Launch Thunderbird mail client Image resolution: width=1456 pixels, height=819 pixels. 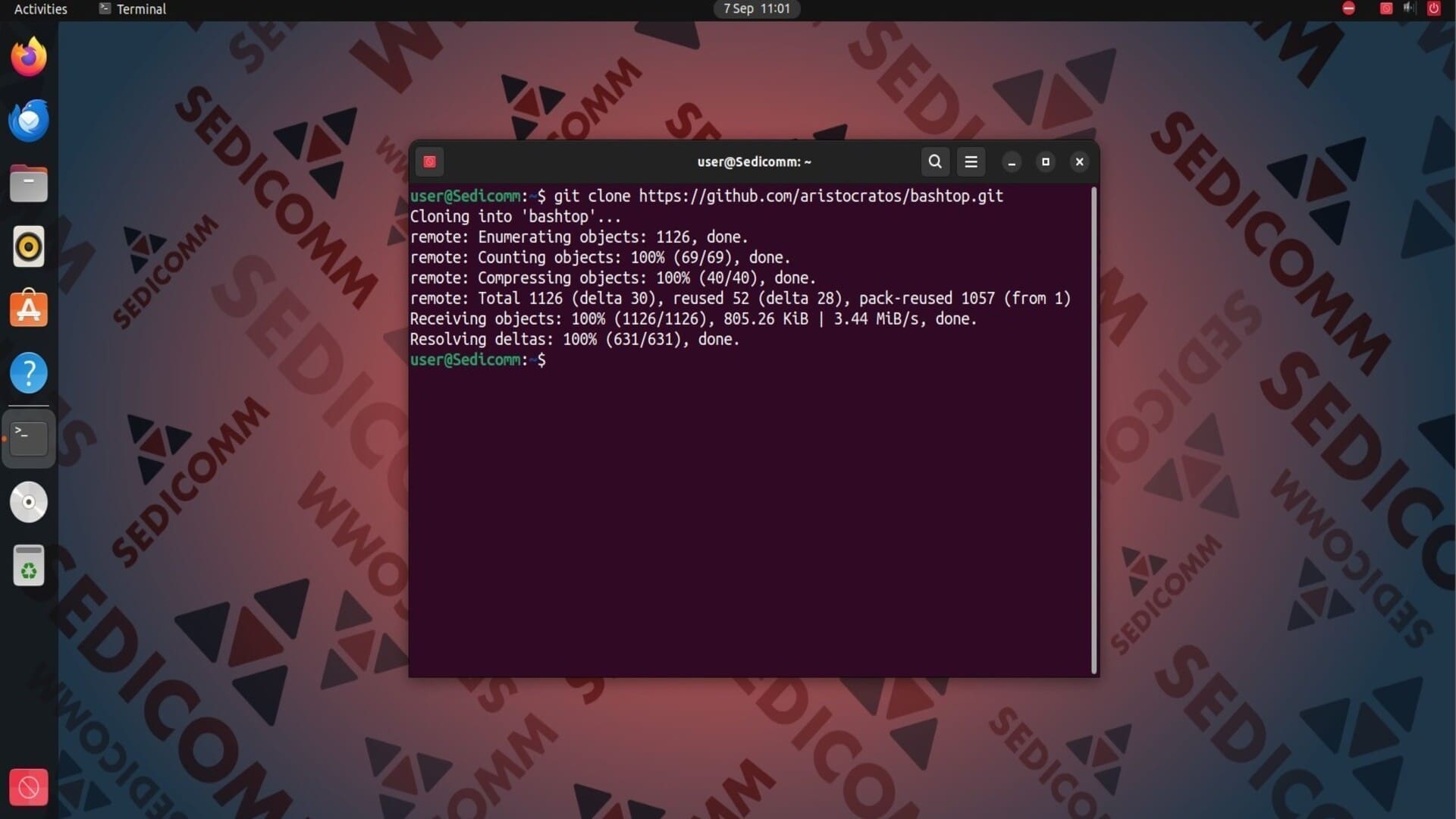(29, 121)
